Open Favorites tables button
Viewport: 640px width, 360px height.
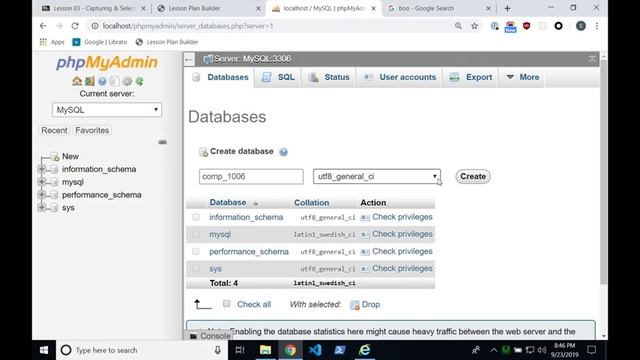pos(92,130)
